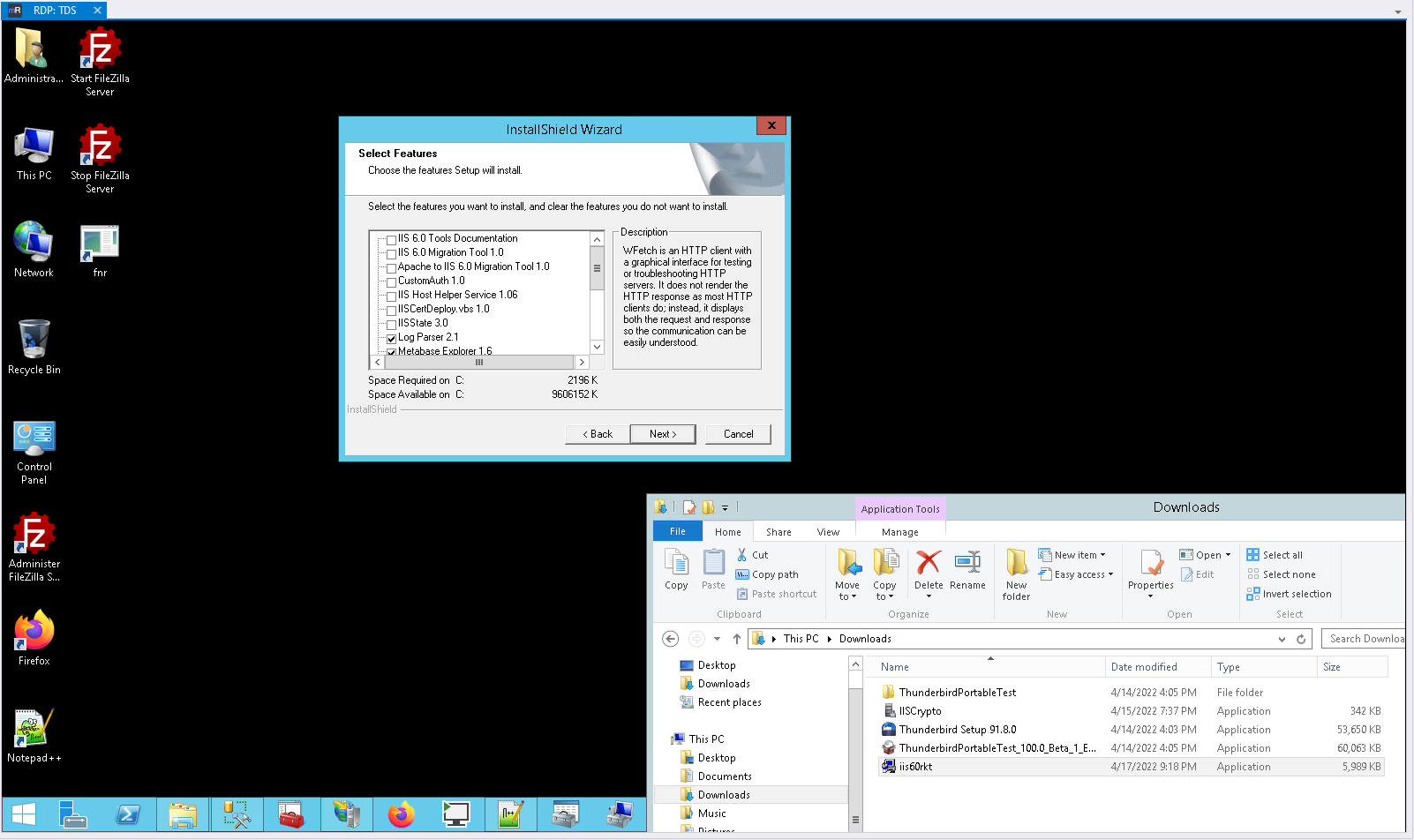Create a New folder from the ribbon
1414x840 pixels.
1016,574
